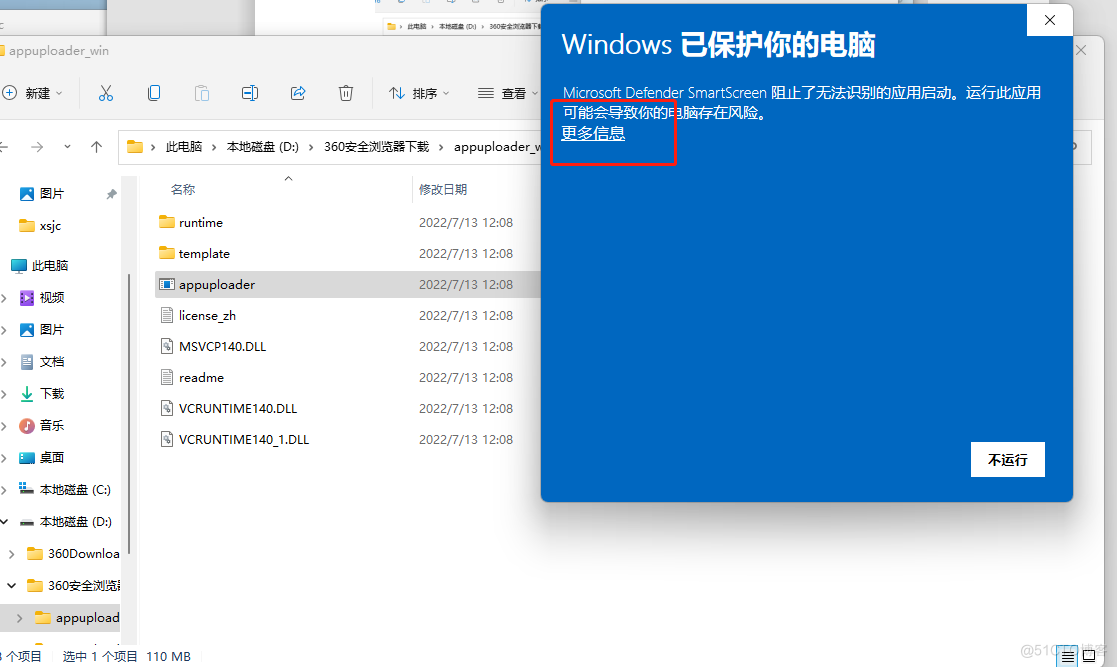Collapse the 360安全浏览器 tree node chevron
Image resolution: width=1117 pixels, height=667 pixels.
11,586
